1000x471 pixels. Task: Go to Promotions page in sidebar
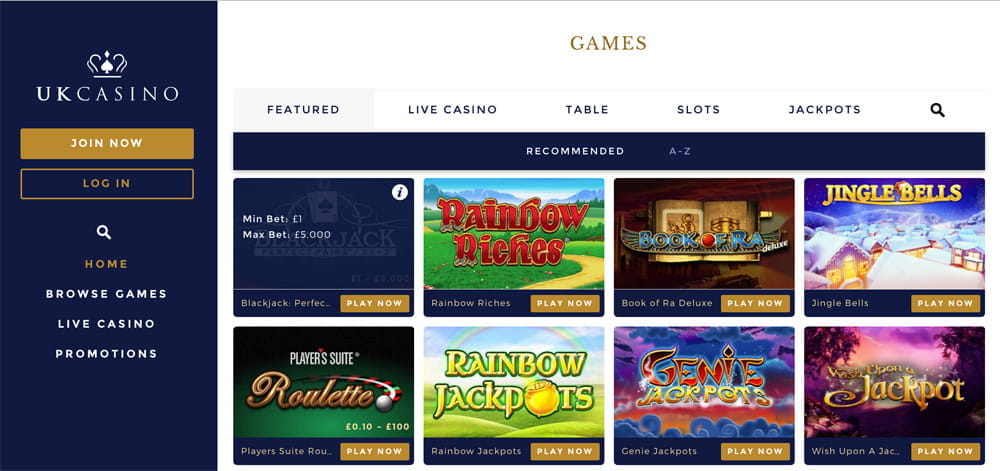(107, 354)
